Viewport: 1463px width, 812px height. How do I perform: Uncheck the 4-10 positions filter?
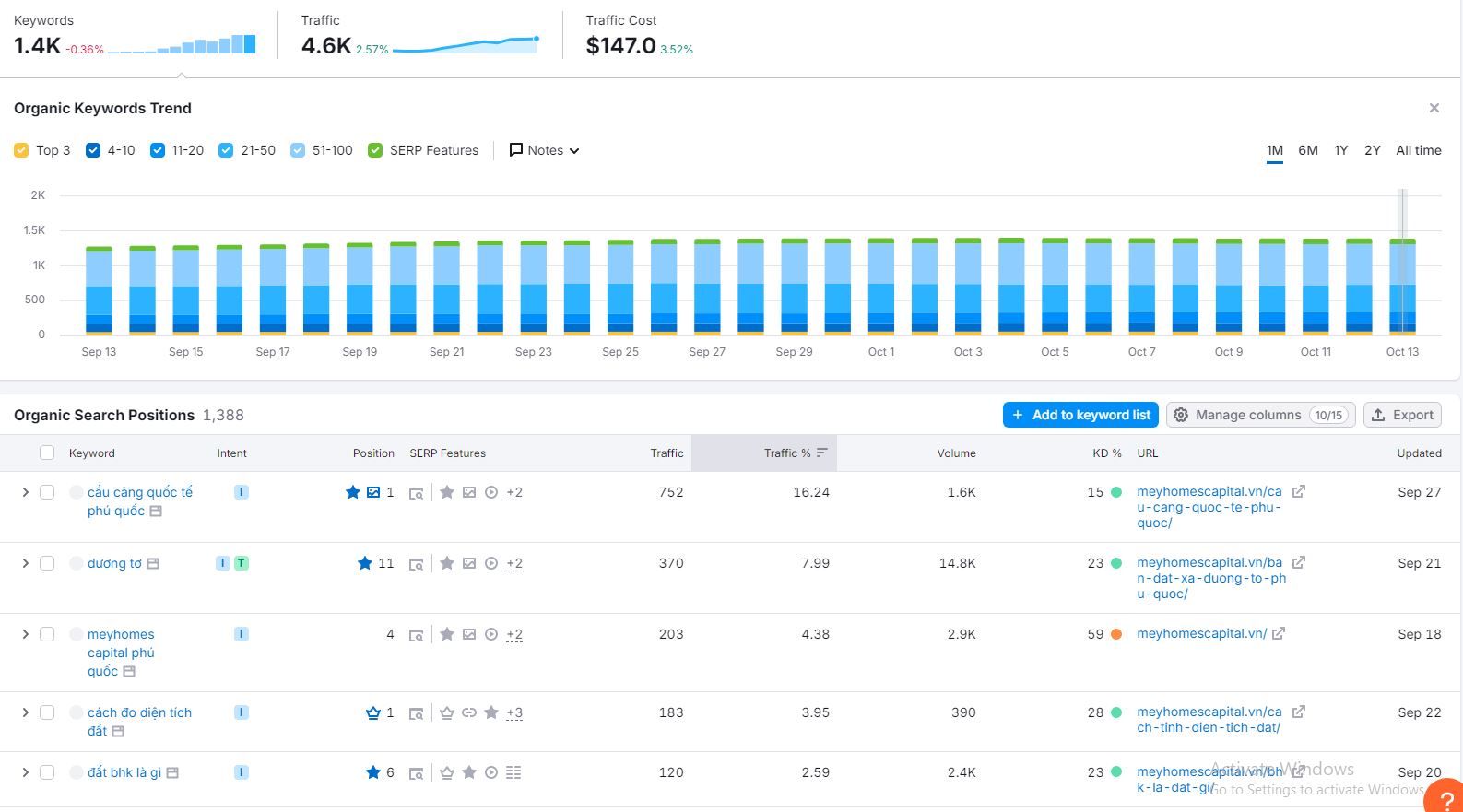[x=93, y=150]
